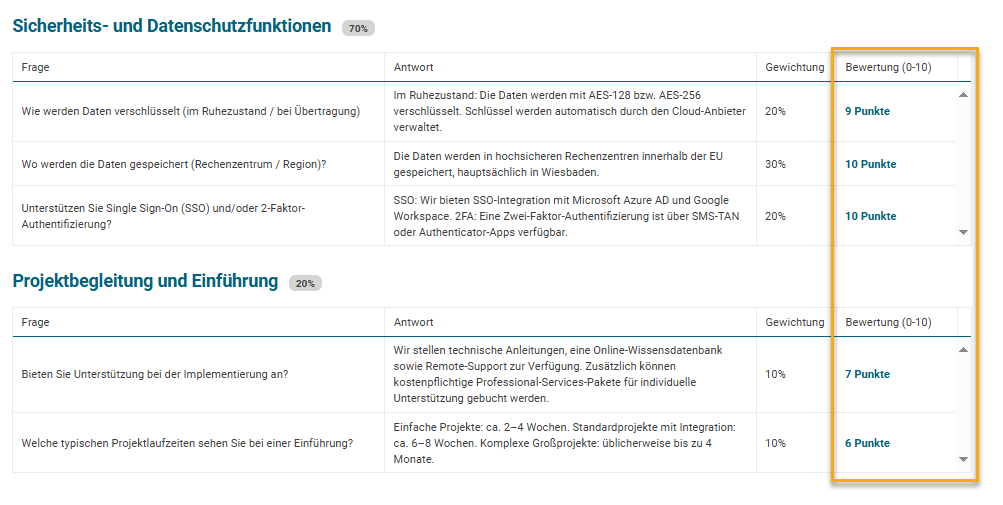The width and height of the screenshot is (1003, 505).
Task: Collapse the Projektbegleitung und Einführung section heading
Action: pos(145,281)
